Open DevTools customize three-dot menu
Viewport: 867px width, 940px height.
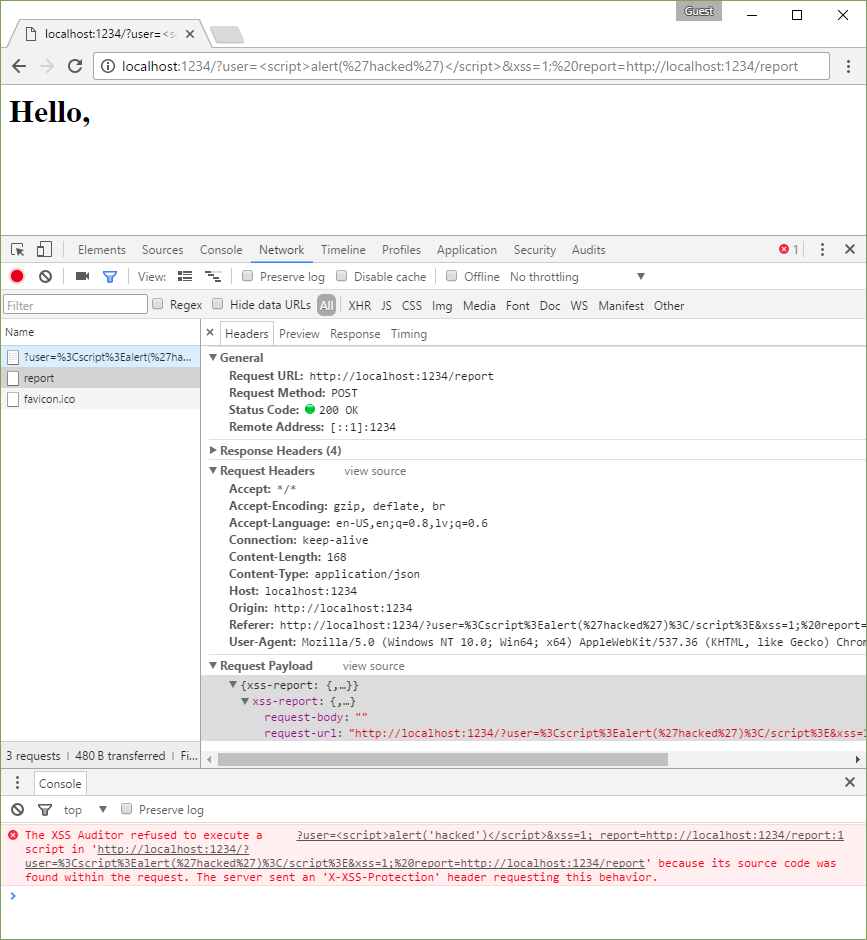(822, 249)
